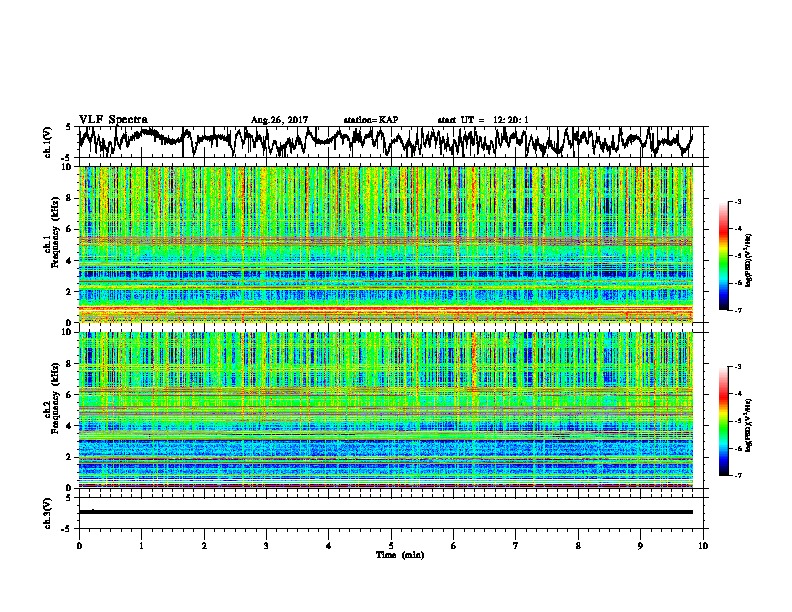Click ch.1 frequency axis tick "8"
Image resolution: width=792 pixels, height=612 pixels.
click(70, 198)
